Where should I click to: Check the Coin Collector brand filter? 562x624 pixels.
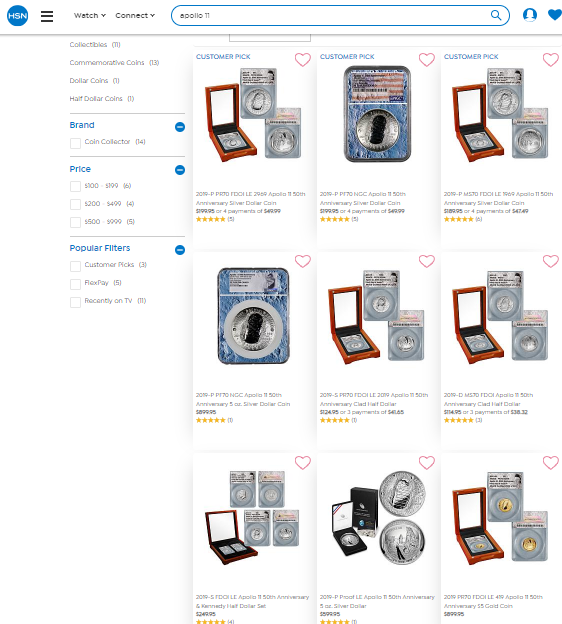point(75,143)
